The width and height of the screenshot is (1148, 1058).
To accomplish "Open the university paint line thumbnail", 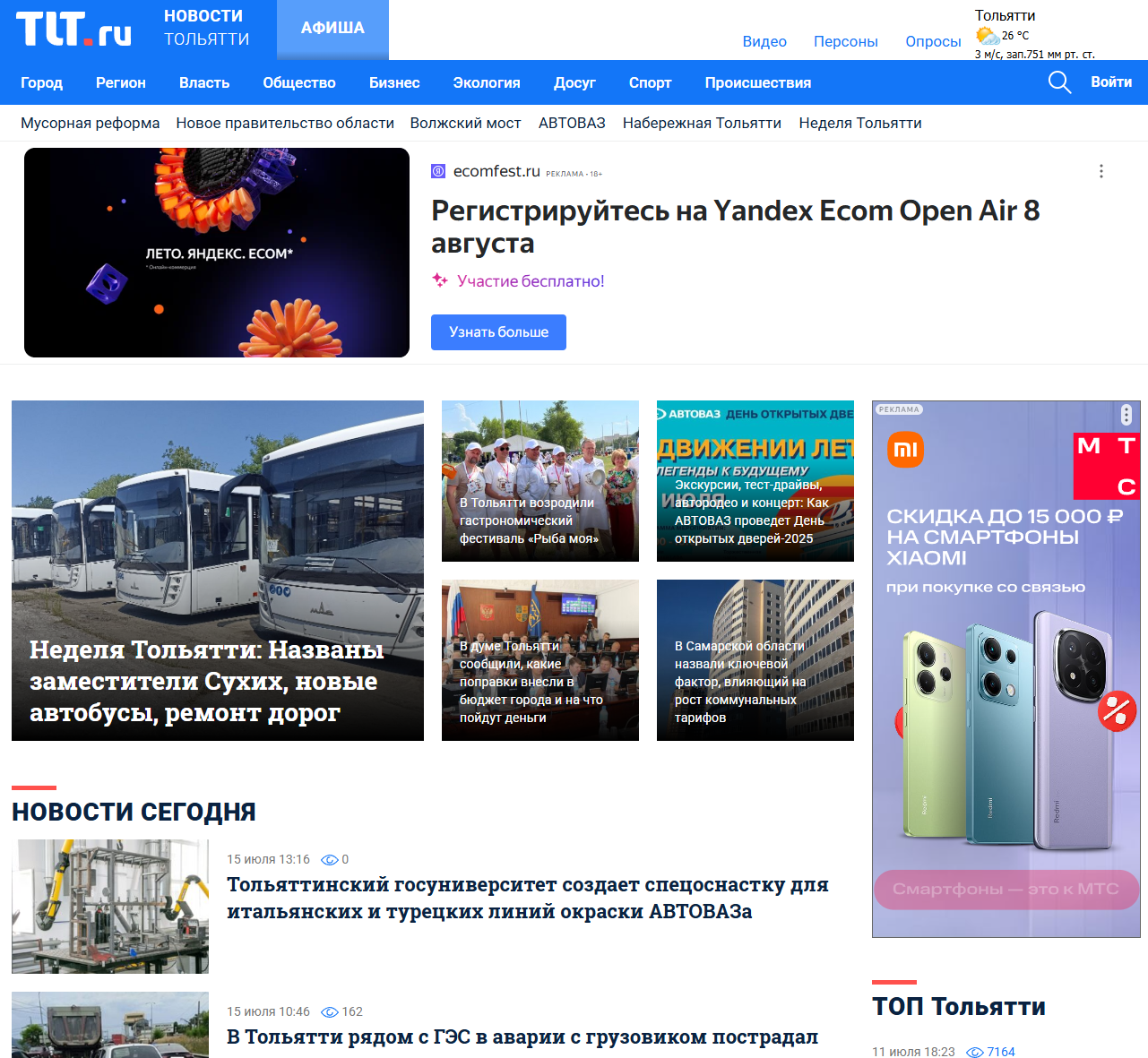I will 110,907.
